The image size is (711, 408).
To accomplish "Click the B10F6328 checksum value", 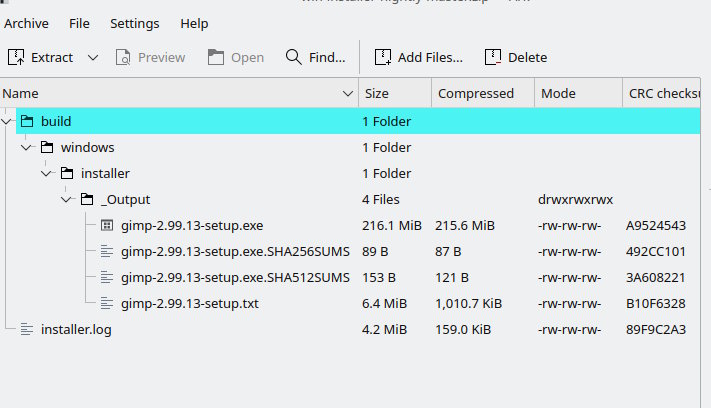I will (x=656, y=304).
